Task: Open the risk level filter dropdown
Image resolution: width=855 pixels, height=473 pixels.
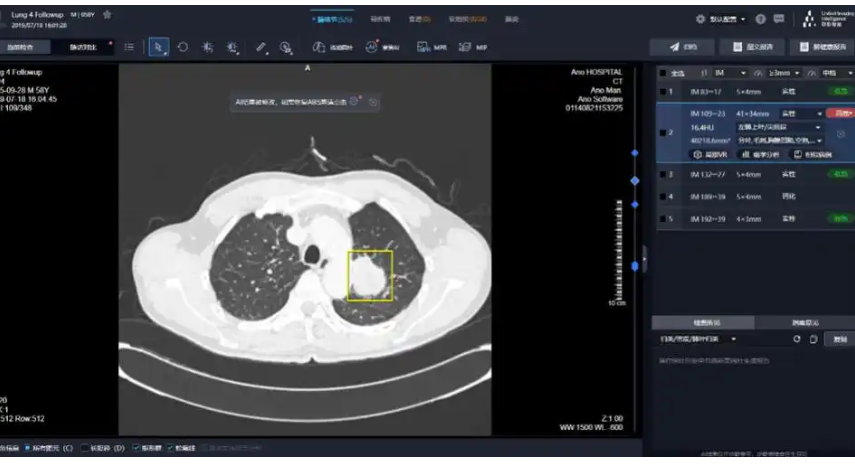Action: [836, 73]
